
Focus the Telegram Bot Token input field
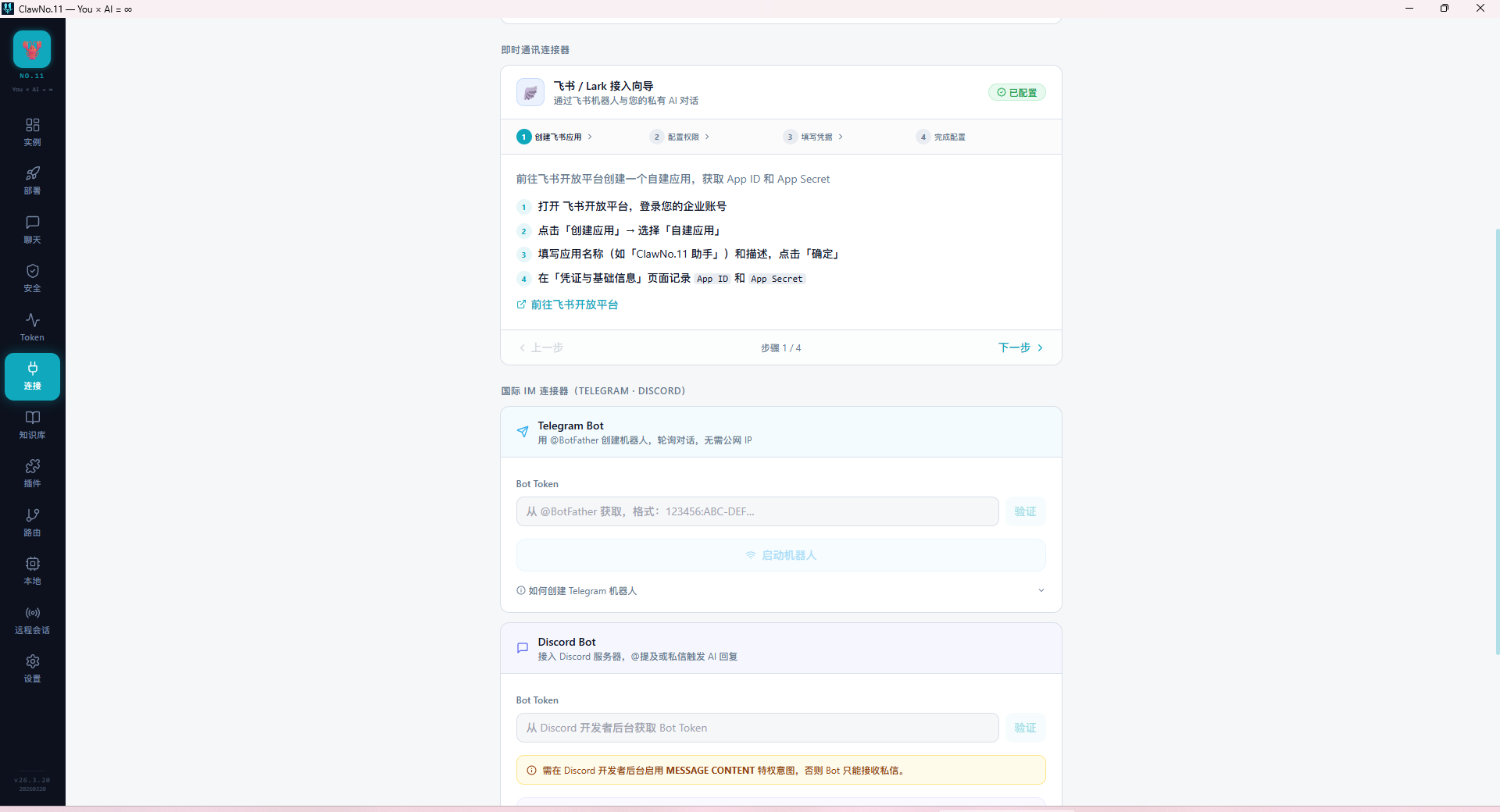point(757,511)
